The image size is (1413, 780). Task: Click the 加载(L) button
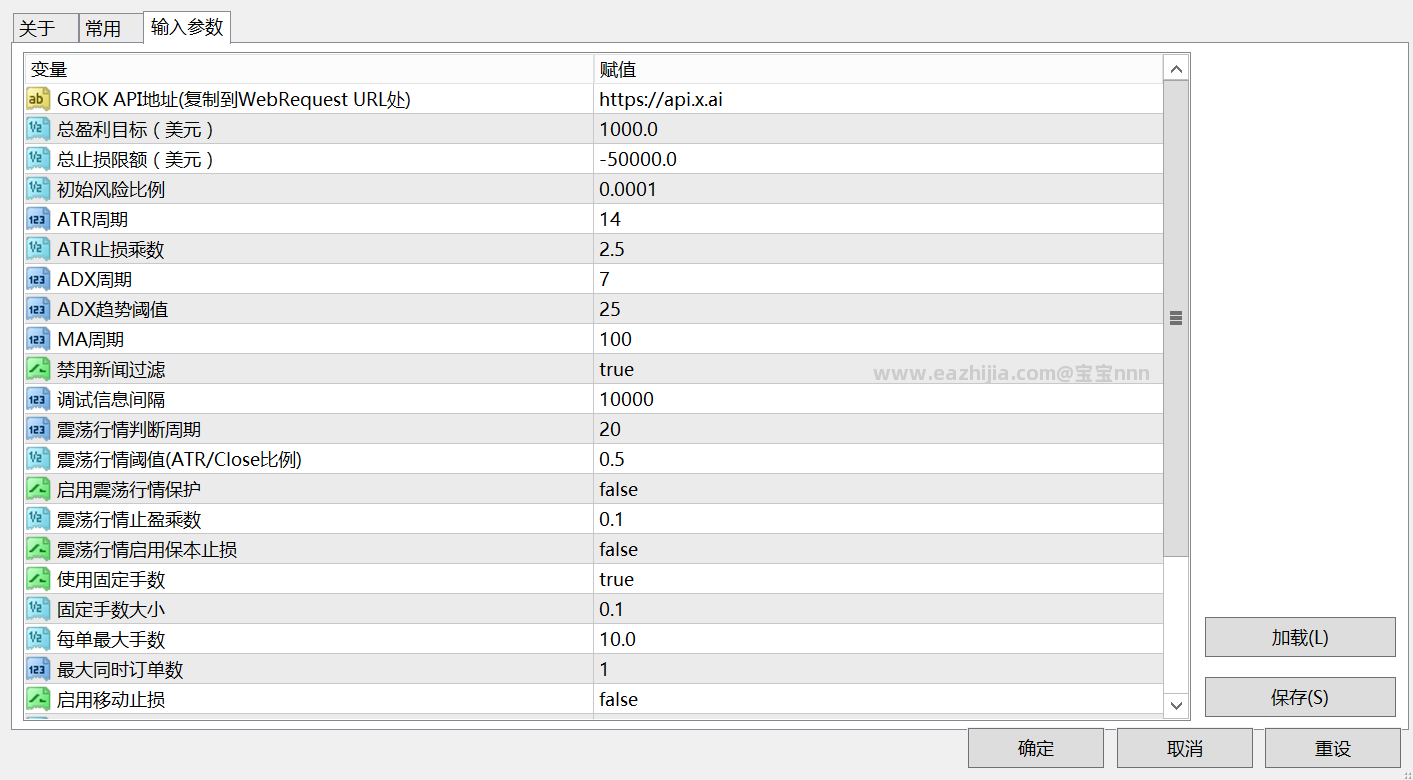1300,637
